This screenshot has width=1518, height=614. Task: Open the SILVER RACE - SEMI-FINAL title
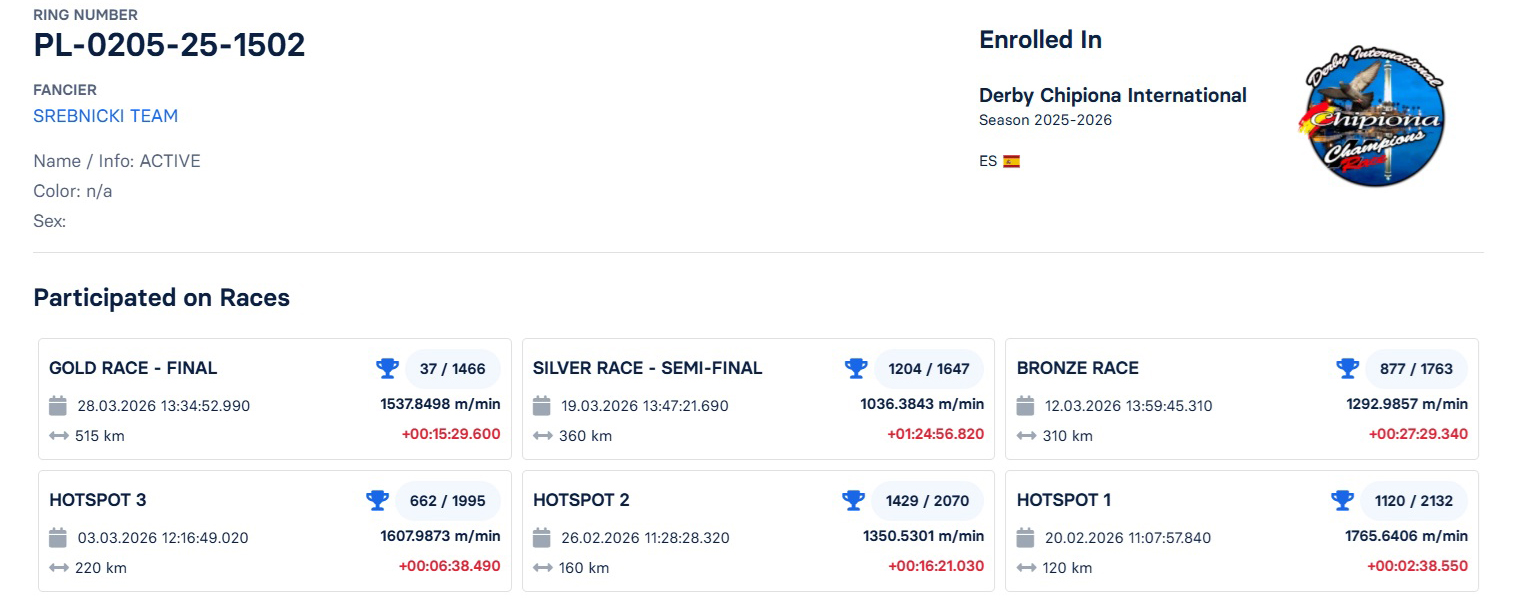click(x=647, y=368)
